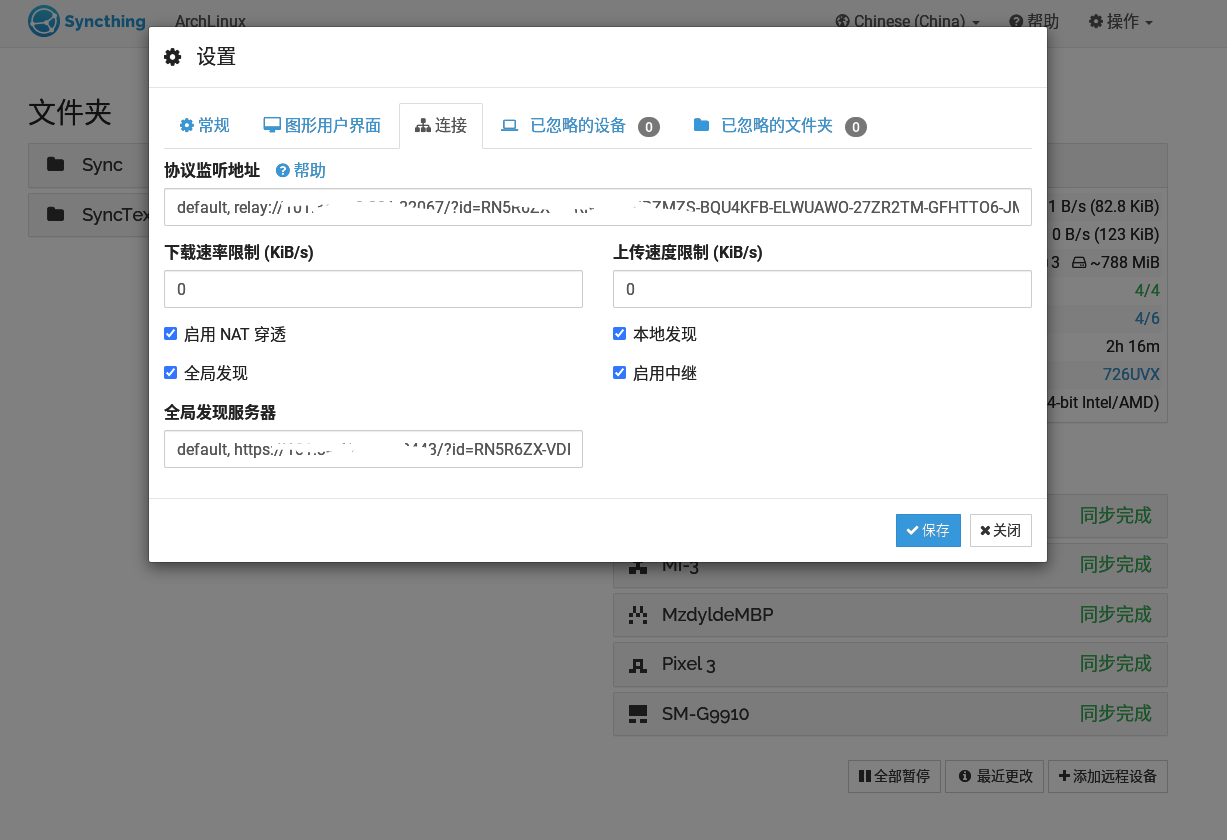Expand the SM-G9910 device row
The width and height of the screenshot is (1227, 840).
(x=890, y=714)
